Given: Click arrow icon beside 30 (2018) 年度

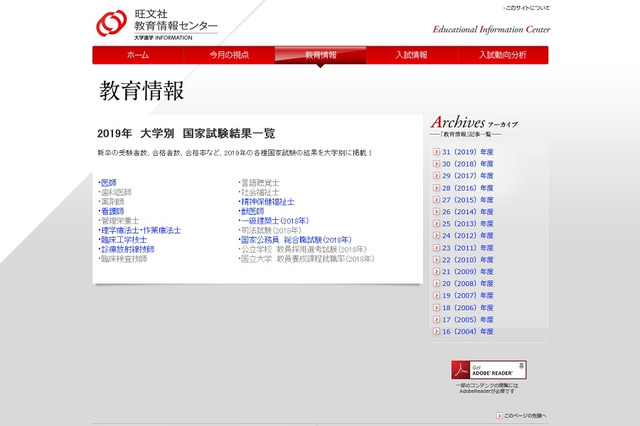Looking at the screenshot, I should pyautogui.click(x=436, y=164).
